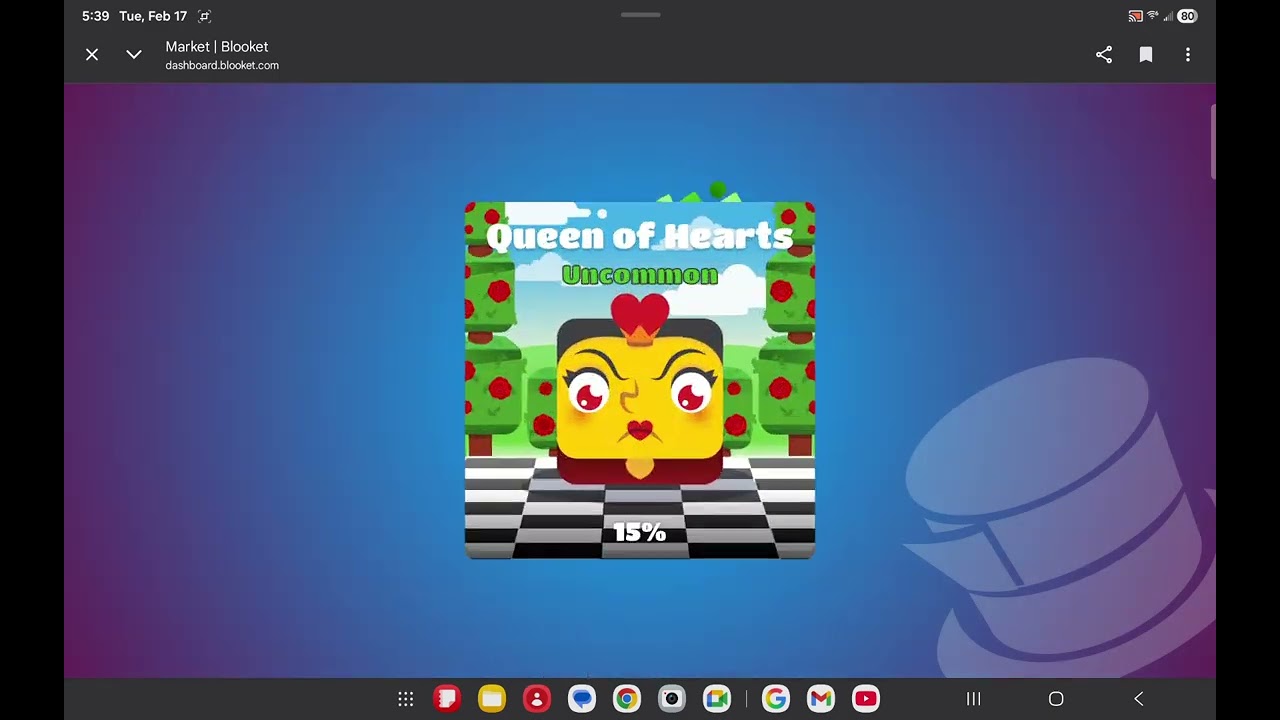The width and height of the screenshot is (1280, 720).
Task: Tap the Wi-Fi status icon
Action: 1152,16
